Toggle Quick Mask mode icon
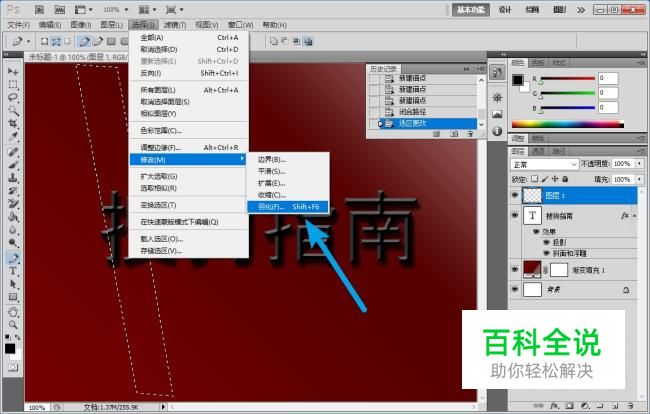 (13, 367)
